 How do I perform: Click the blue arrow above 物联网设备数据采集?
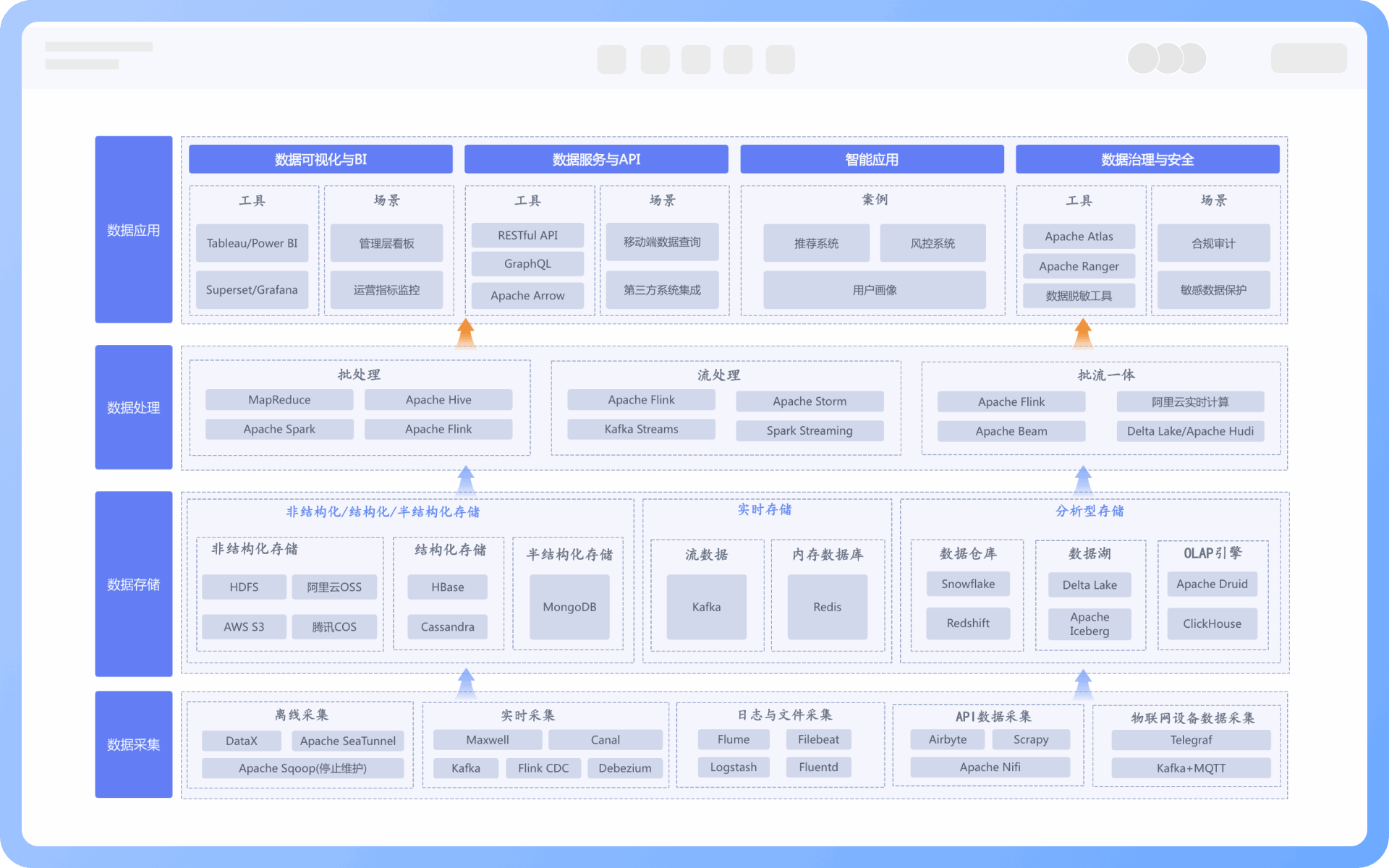1083,684
